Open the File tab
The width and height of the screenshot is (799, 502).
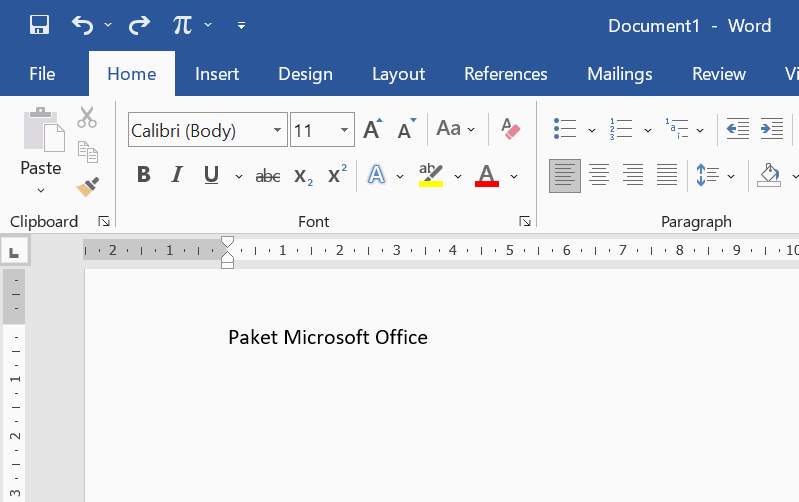(x=42, y=74)
